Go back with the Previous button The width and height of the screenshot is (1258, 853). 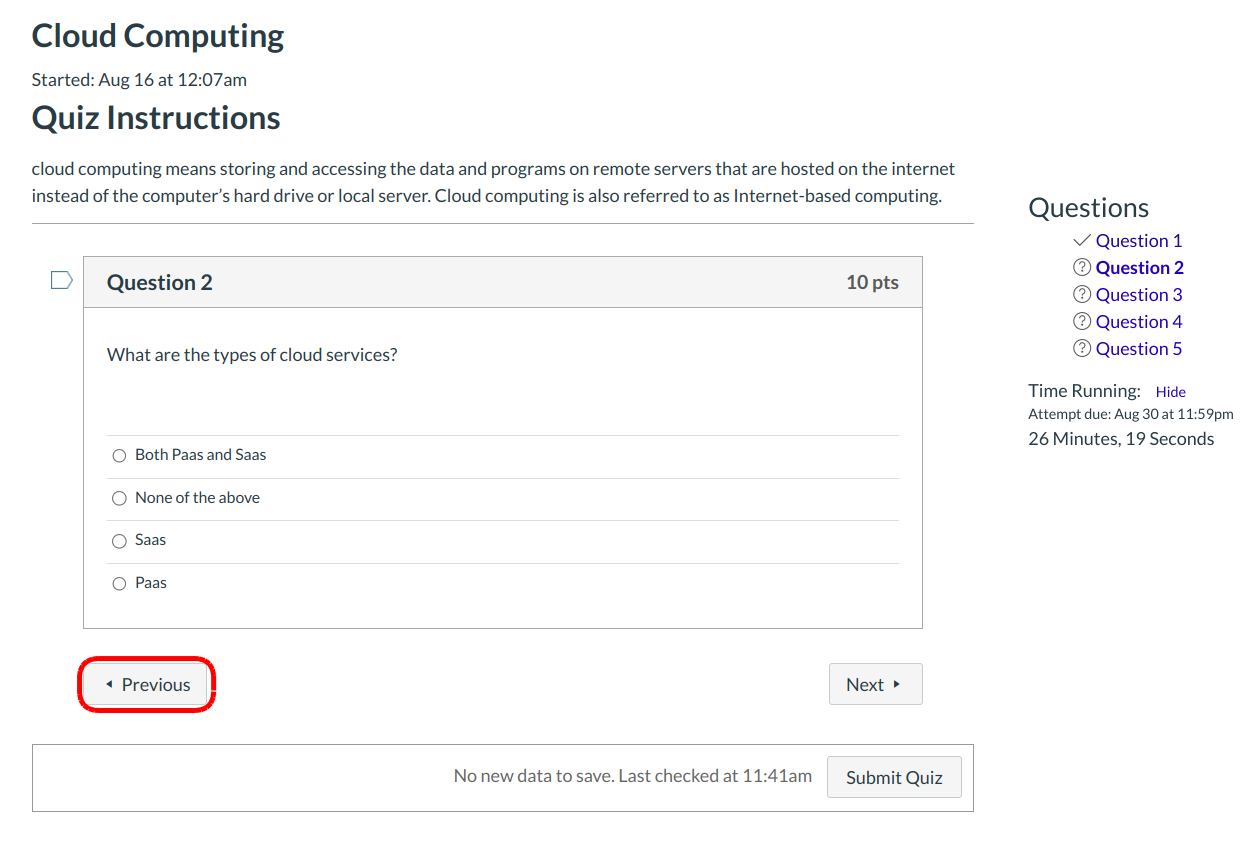147,685
